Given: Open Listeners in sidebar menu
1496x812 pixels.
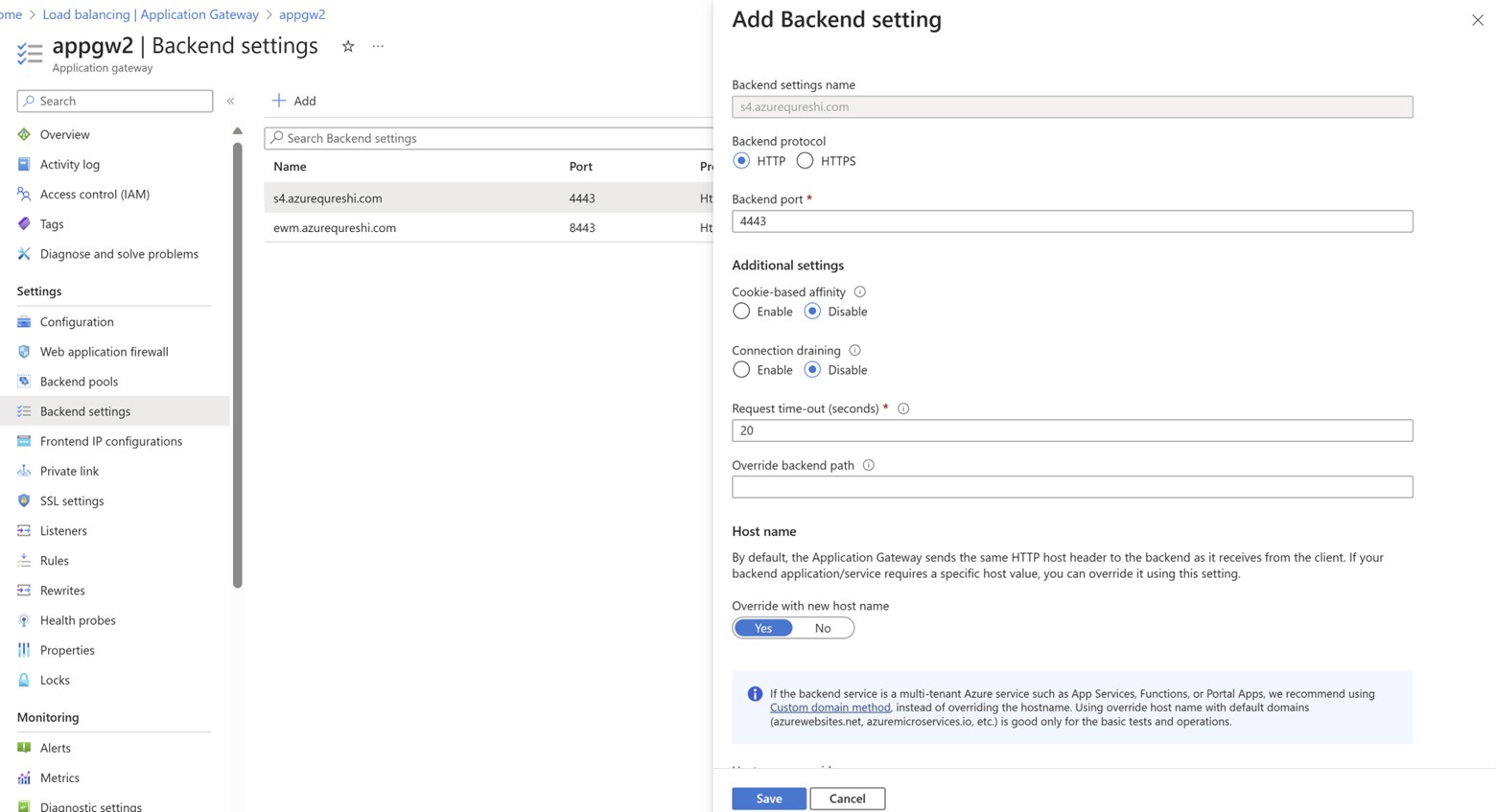Looking at the screenshot, I should pos(63,531).
